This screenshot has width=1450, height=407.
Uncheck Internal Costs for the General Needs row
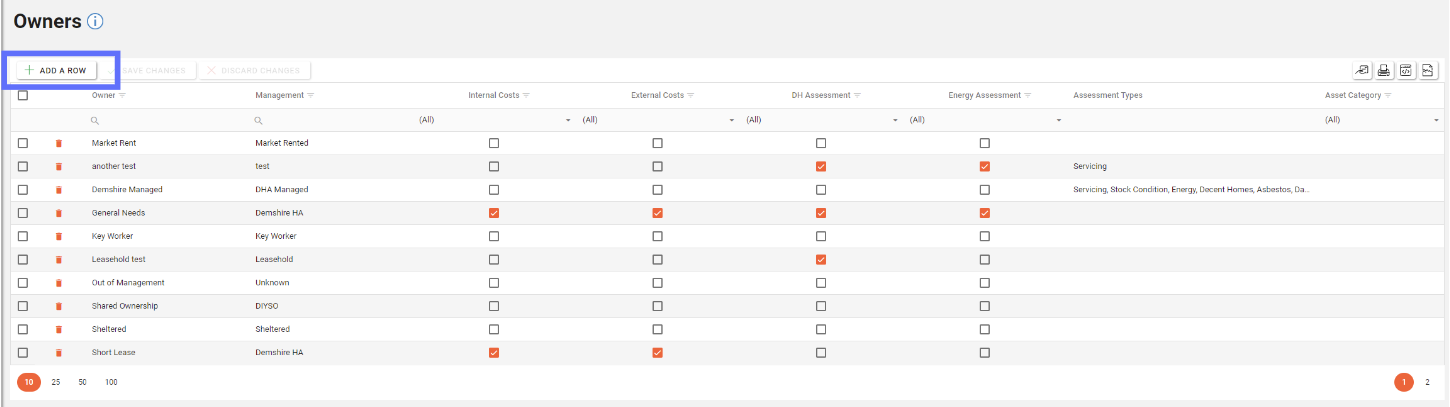[x=494, y=213]
